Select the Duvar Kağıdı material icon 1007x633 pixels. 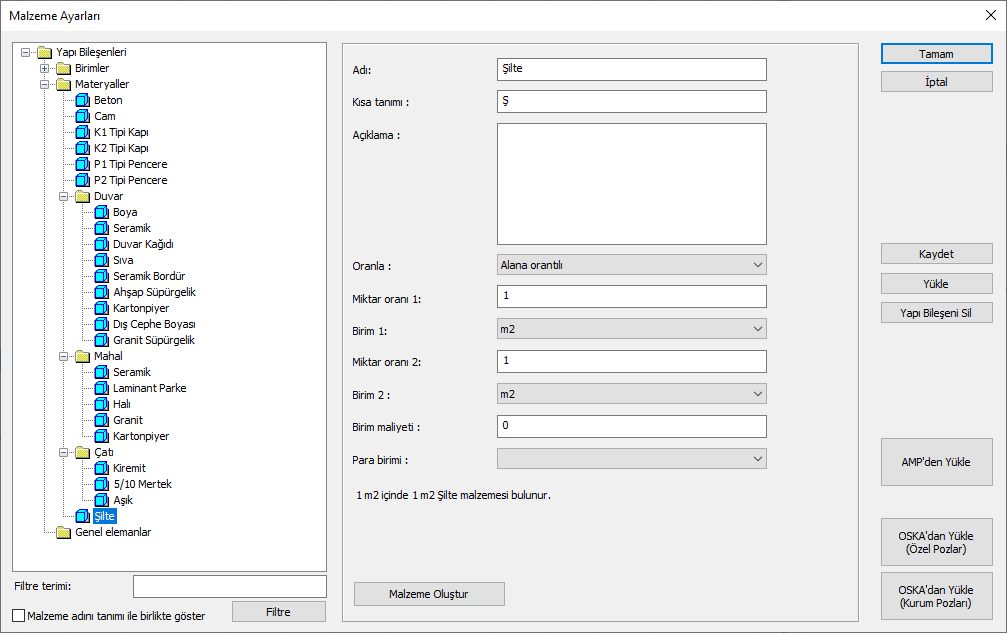click(x=102, y=245)
